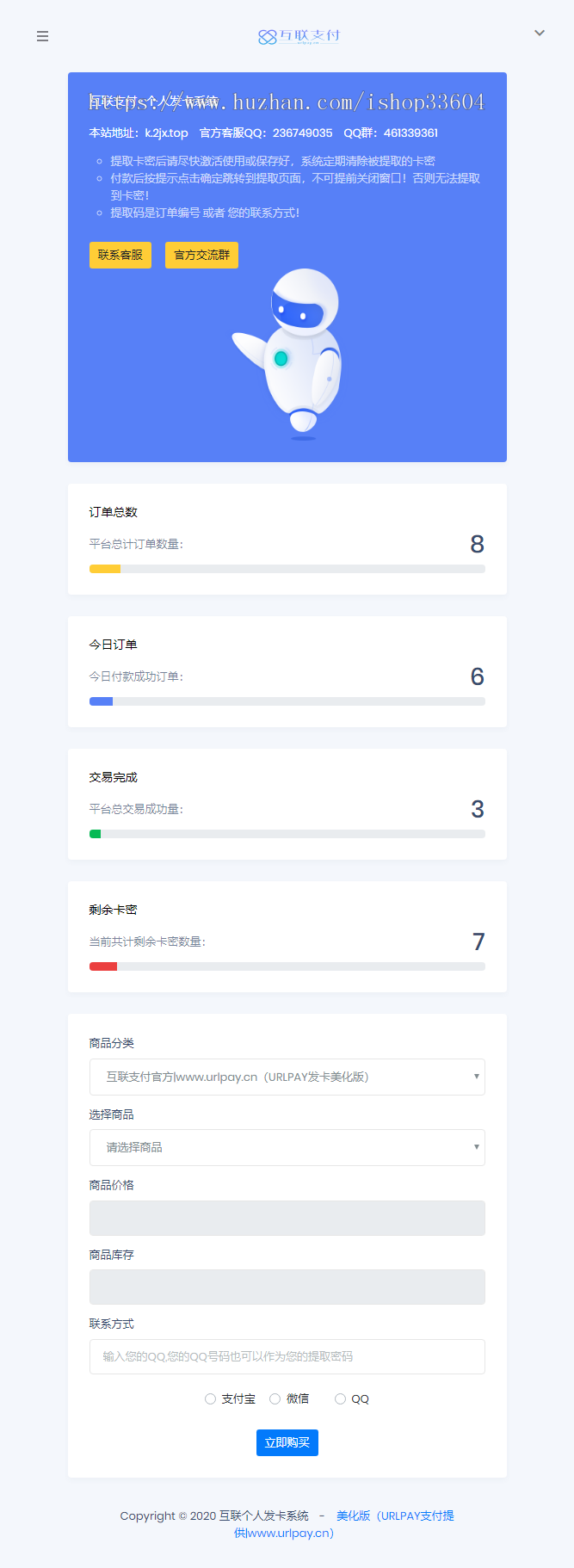The width and height of the screenshot is (574, 1568).
Task: Open the hamburger navigation menu
Action: [x=42, y=36]
